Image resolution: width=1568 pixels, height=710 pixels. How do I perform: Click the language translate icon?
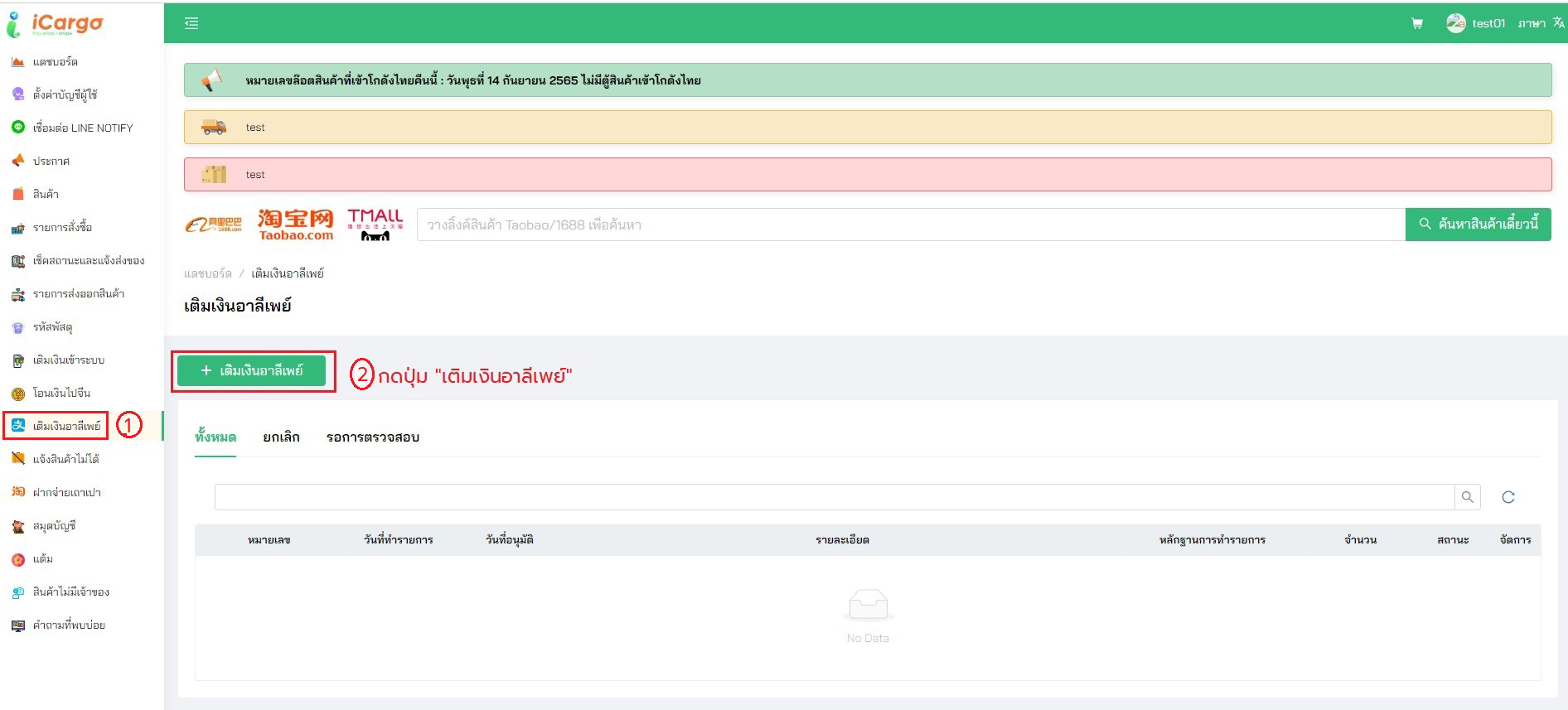pos(1559,23)
